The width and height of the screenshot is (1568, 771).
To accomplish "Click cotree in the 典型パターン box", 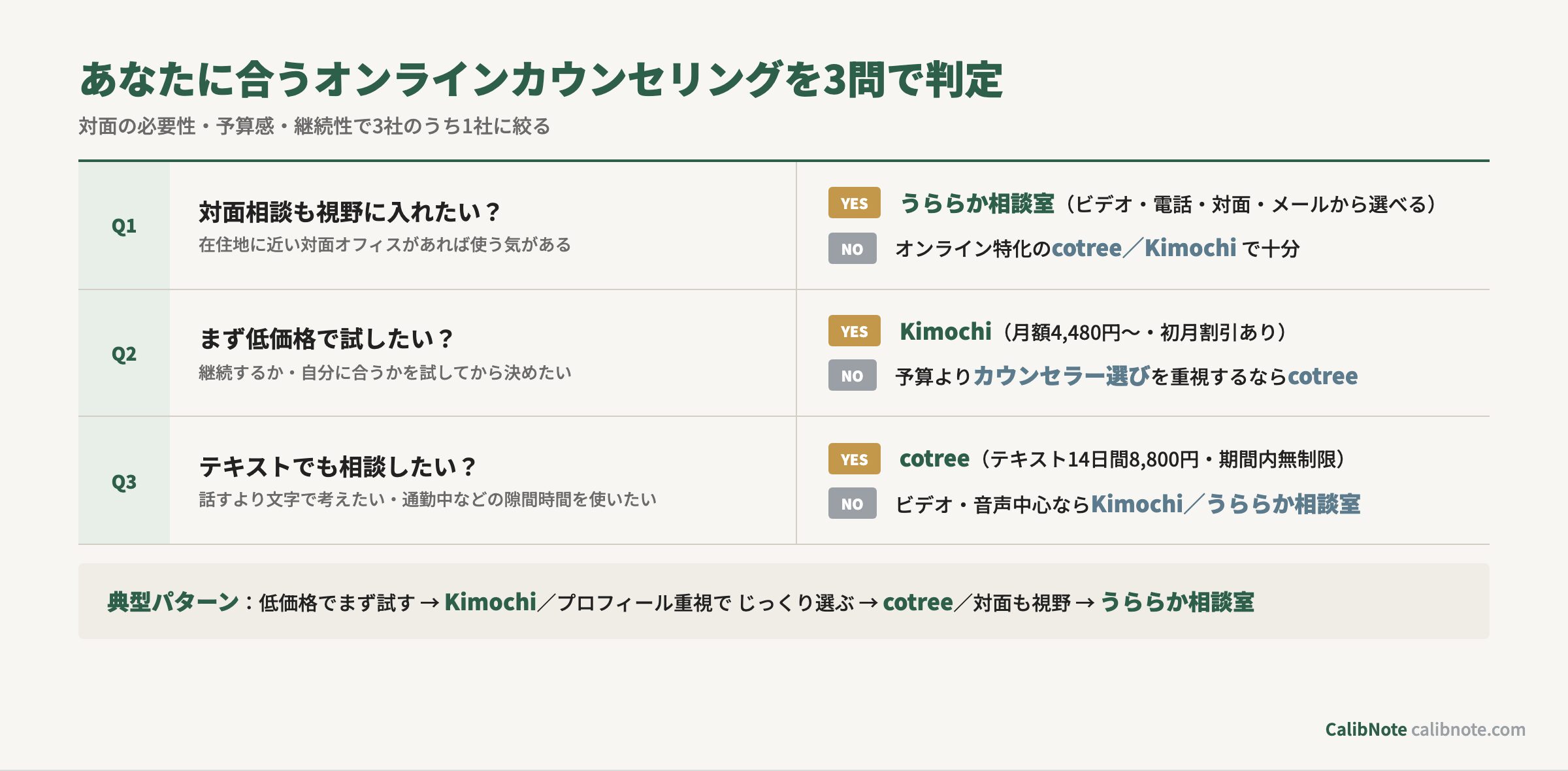I will [x=918, y=602].
